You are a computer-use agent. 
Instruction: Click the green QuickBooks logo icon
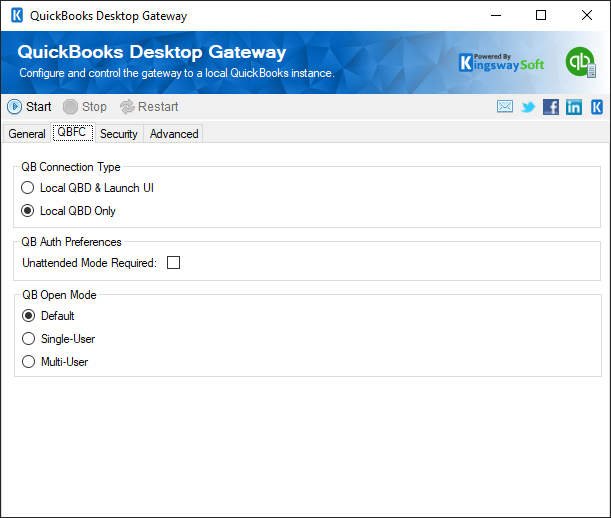coord(581,62)
